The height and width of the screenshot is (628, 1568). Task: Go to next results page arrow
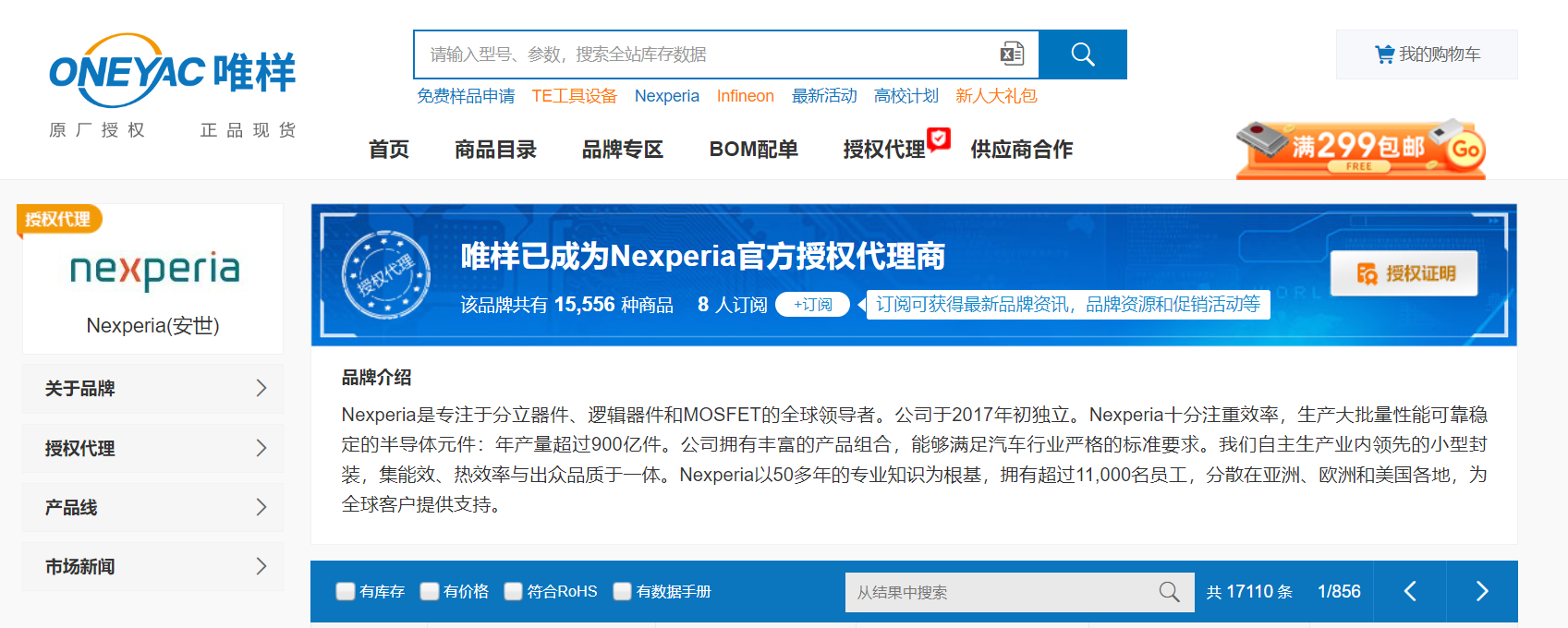tap(1482, 591)
